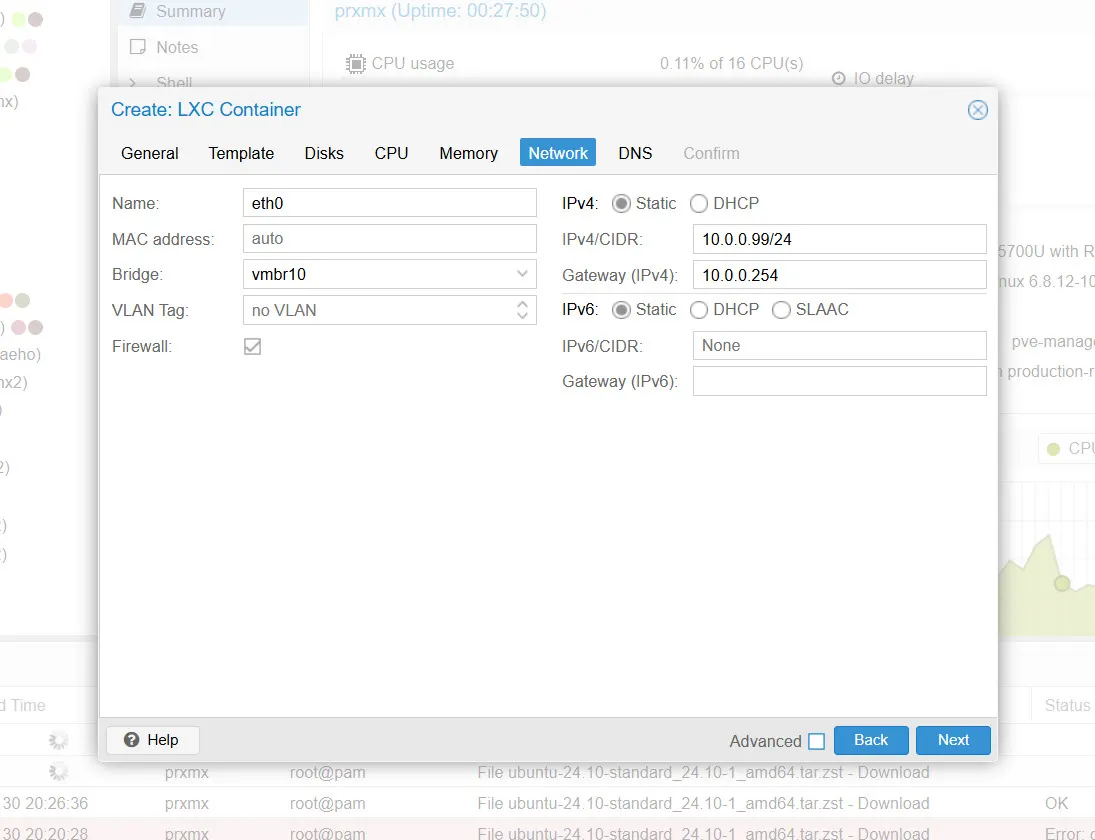Image resolution: width=1095 pixels, height=840 pixels.
Task: Select Static radio for IPv4
Action: tap(622, 204)
